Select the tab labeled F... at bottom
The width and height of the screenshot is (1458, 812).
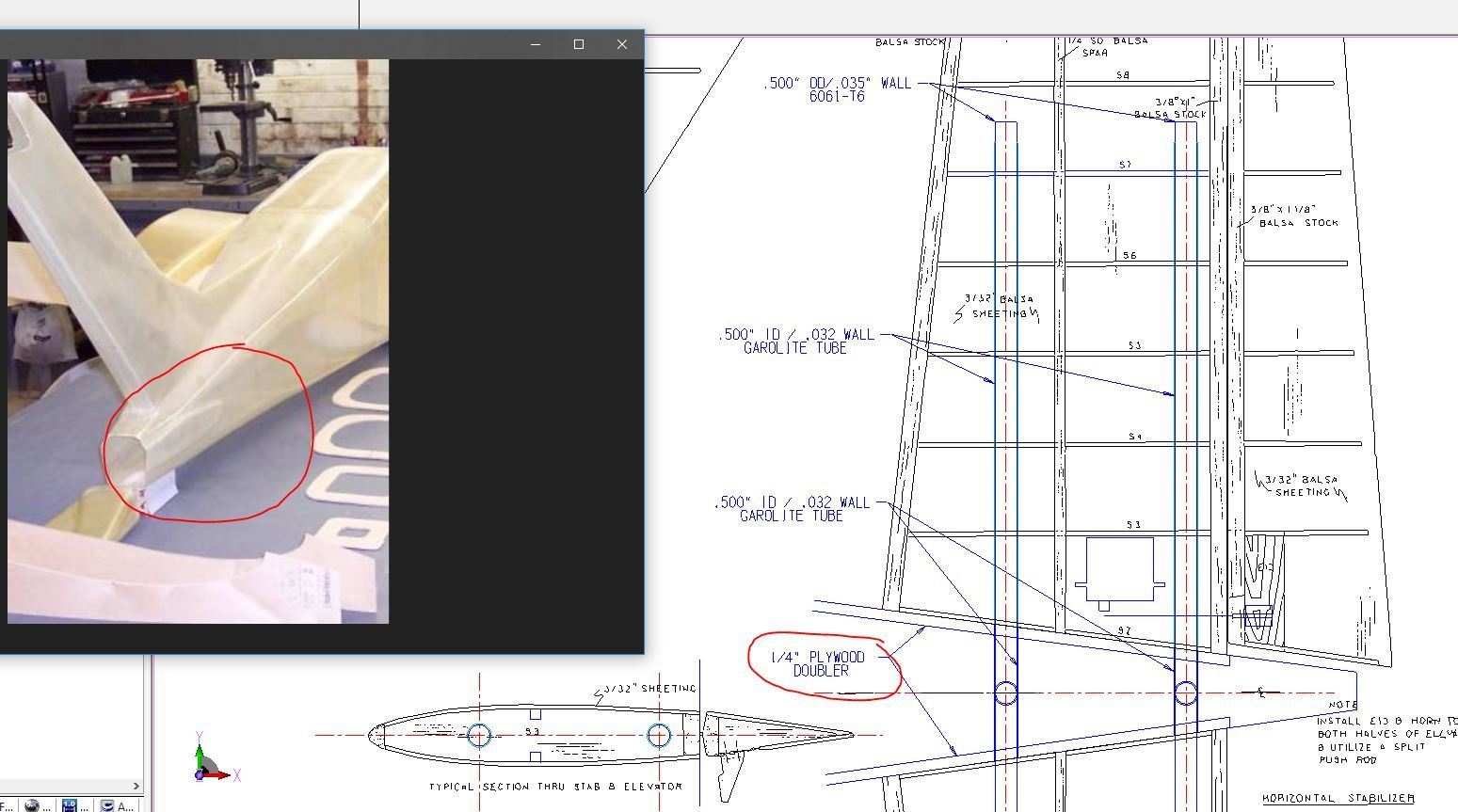click(8, 805)
